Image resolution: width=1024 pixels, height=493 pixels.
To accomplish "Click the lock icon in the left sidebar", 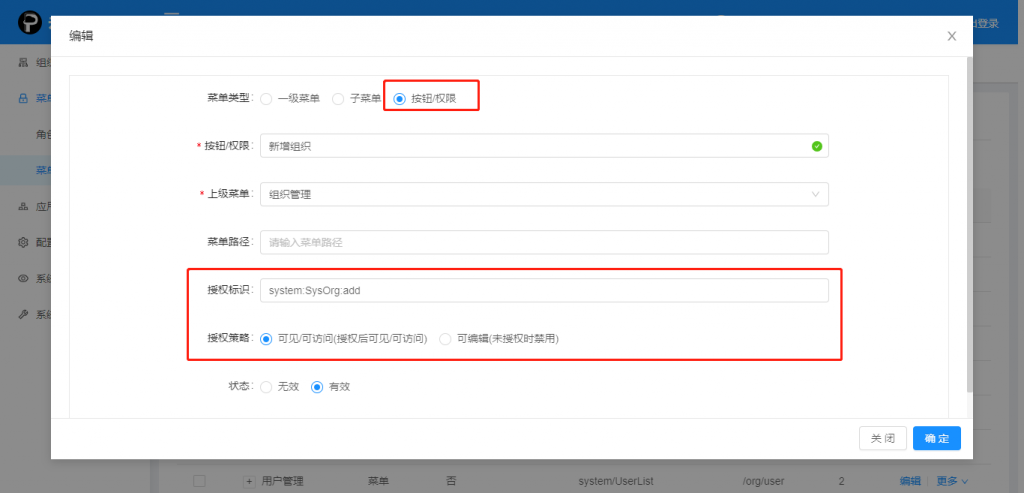I will coord(24,98).
